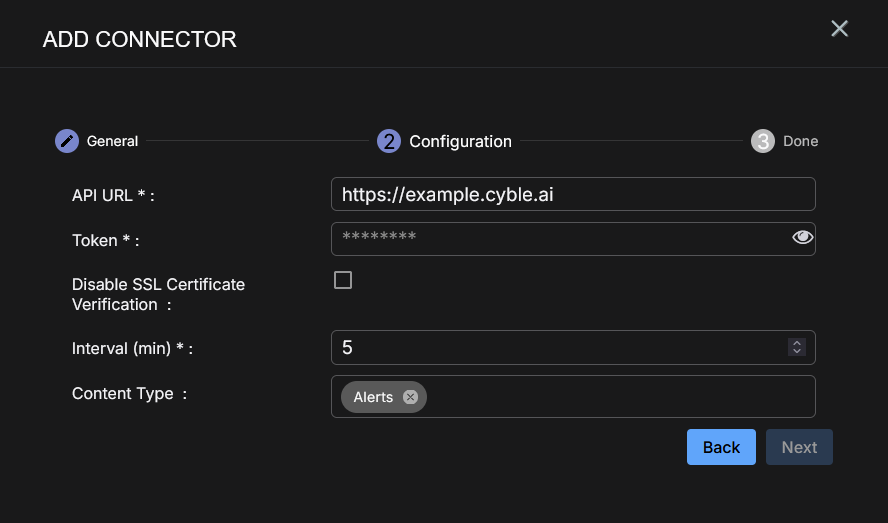888x523 pixels.
Task: Open the Content Type selection box
Action: click(x=620, y=397)
